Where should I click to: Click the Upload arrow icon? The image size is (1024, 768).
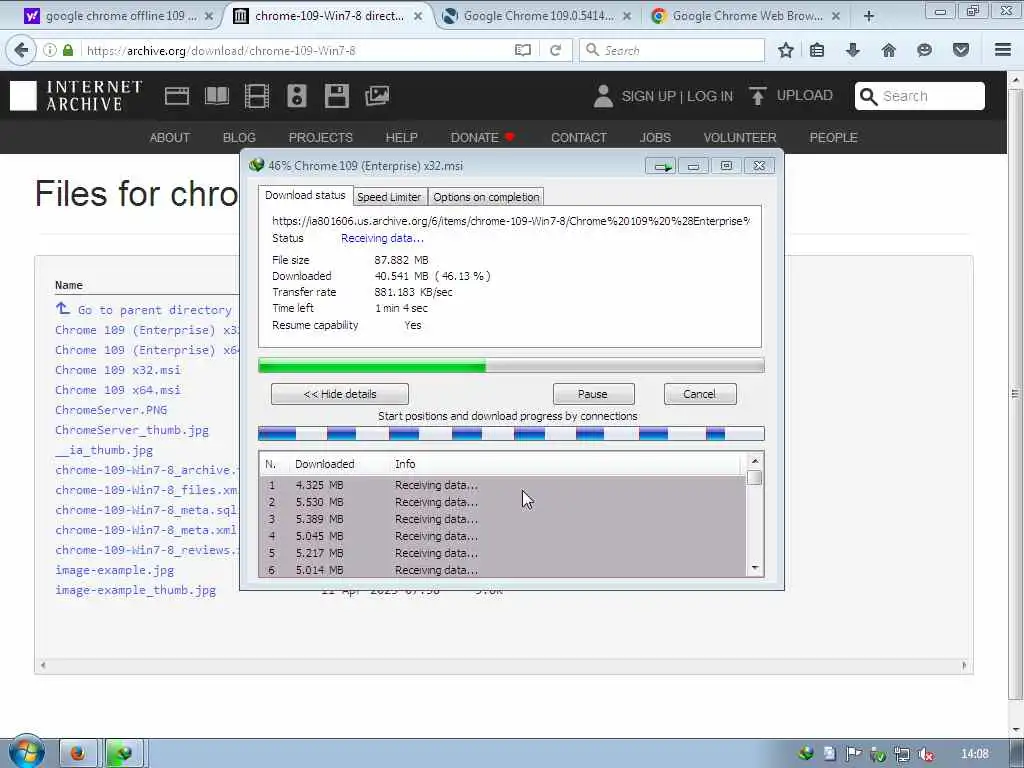tap(758, 96)
